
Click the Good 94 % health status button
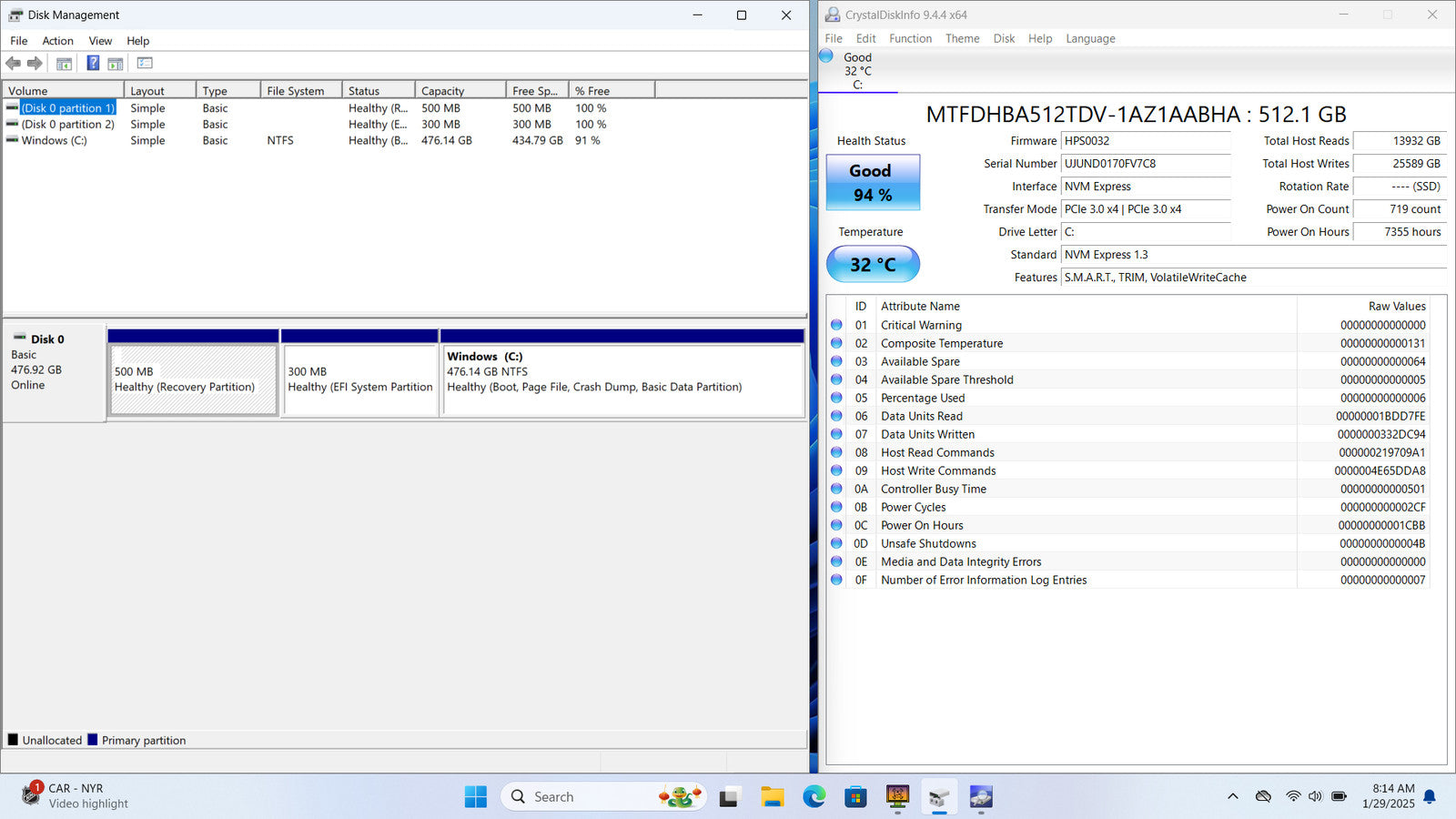tap(873, 183)
